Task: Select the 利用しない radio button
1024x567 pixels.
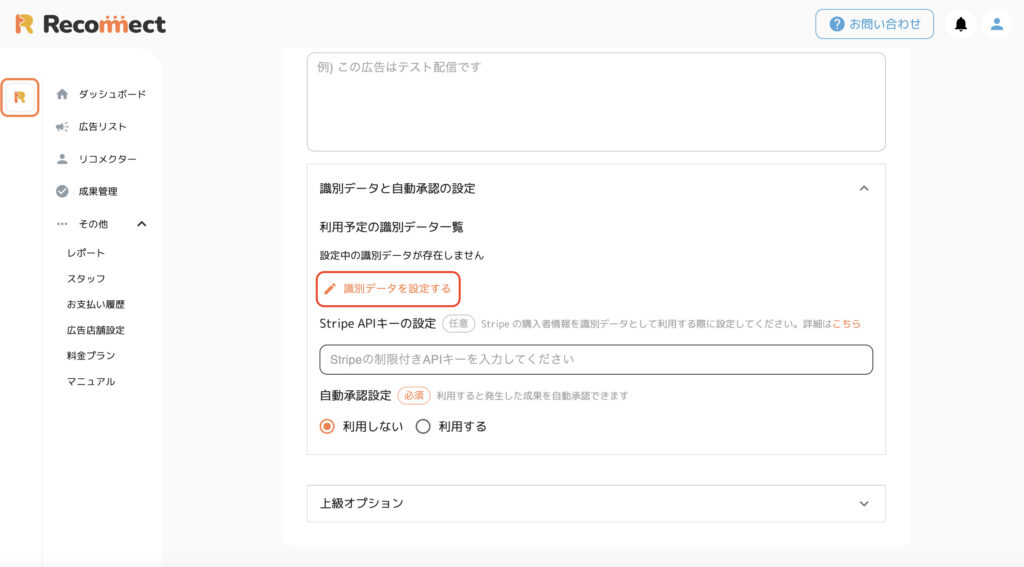Action: (327, 427)
